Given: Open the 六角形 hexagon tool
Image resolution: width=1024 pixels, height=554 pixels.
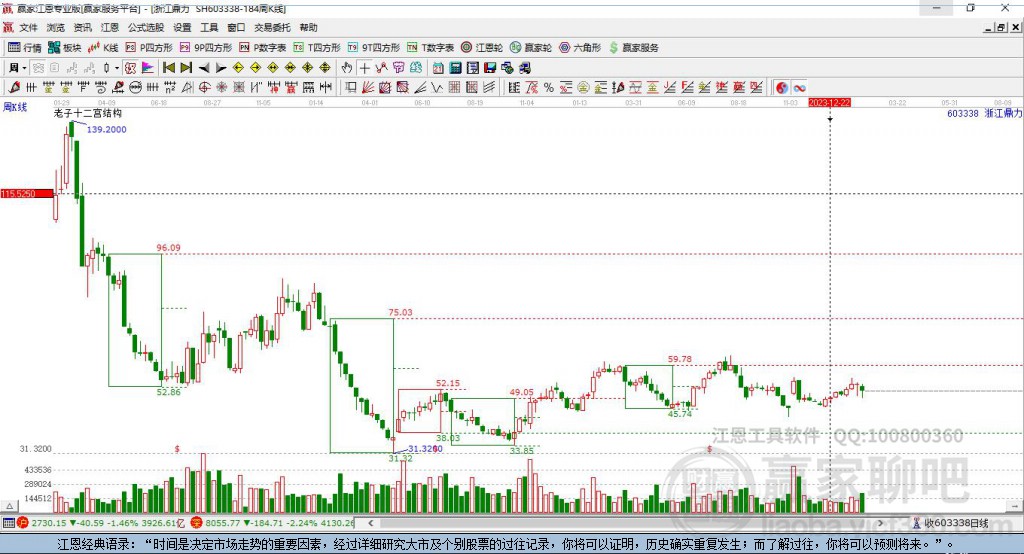Looking at the screenshot, I should tap(580, 48).
